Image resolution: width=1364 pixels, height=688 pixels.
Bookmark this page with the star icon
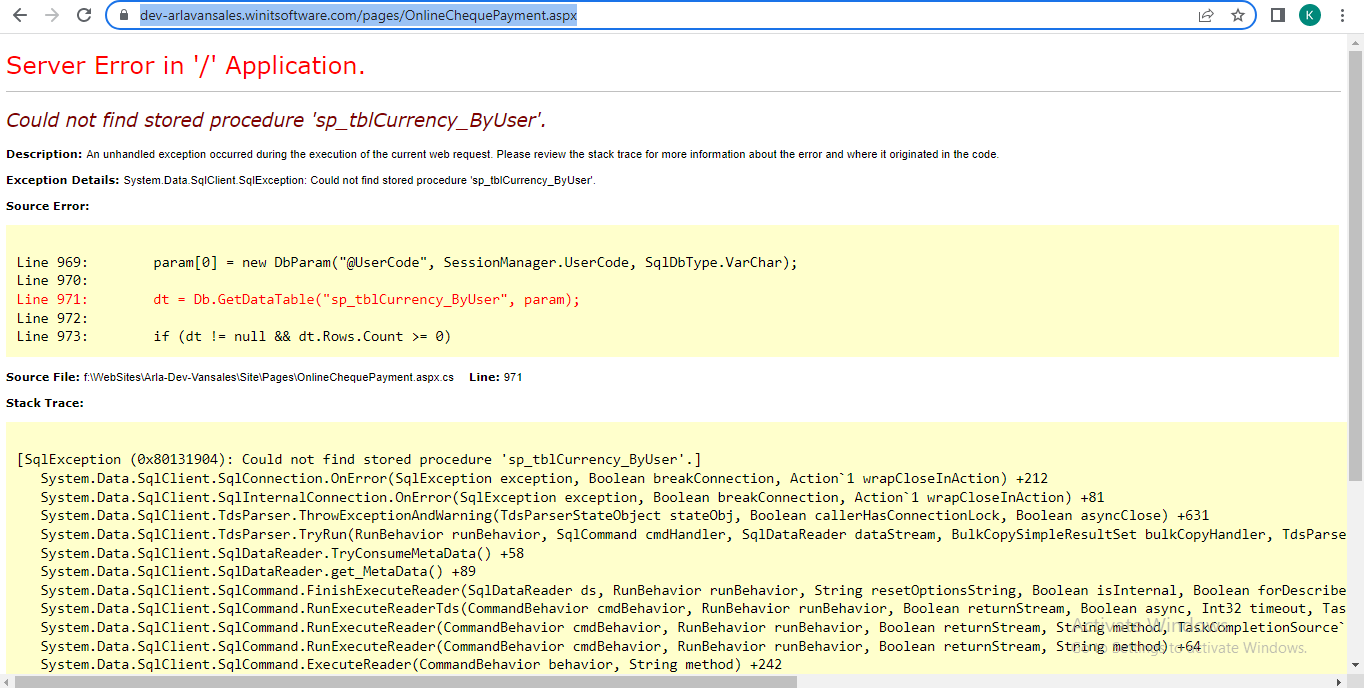[1237, 15]
